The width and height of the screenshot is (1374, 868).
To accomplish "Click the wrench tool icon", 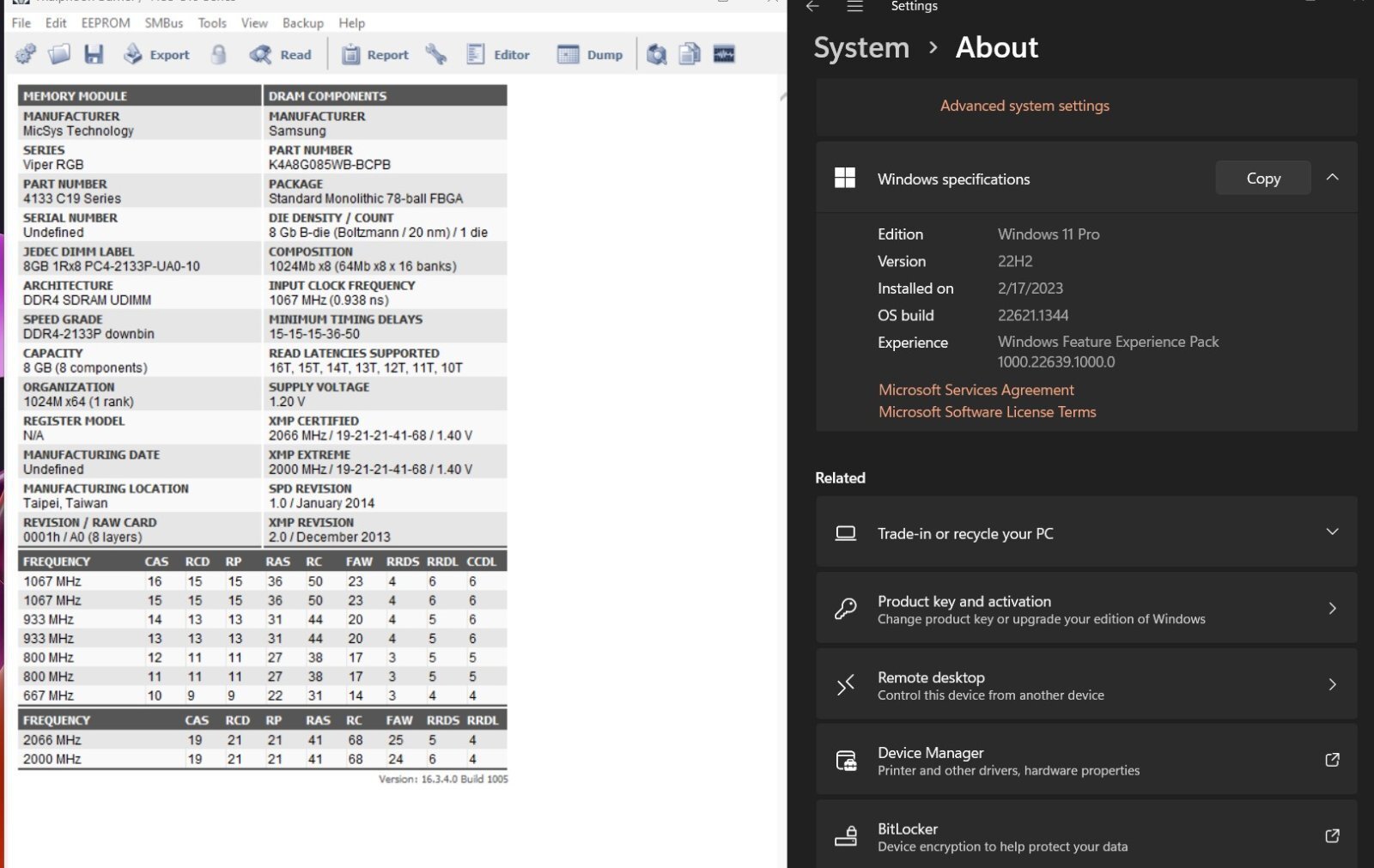I will pos(436,55).
